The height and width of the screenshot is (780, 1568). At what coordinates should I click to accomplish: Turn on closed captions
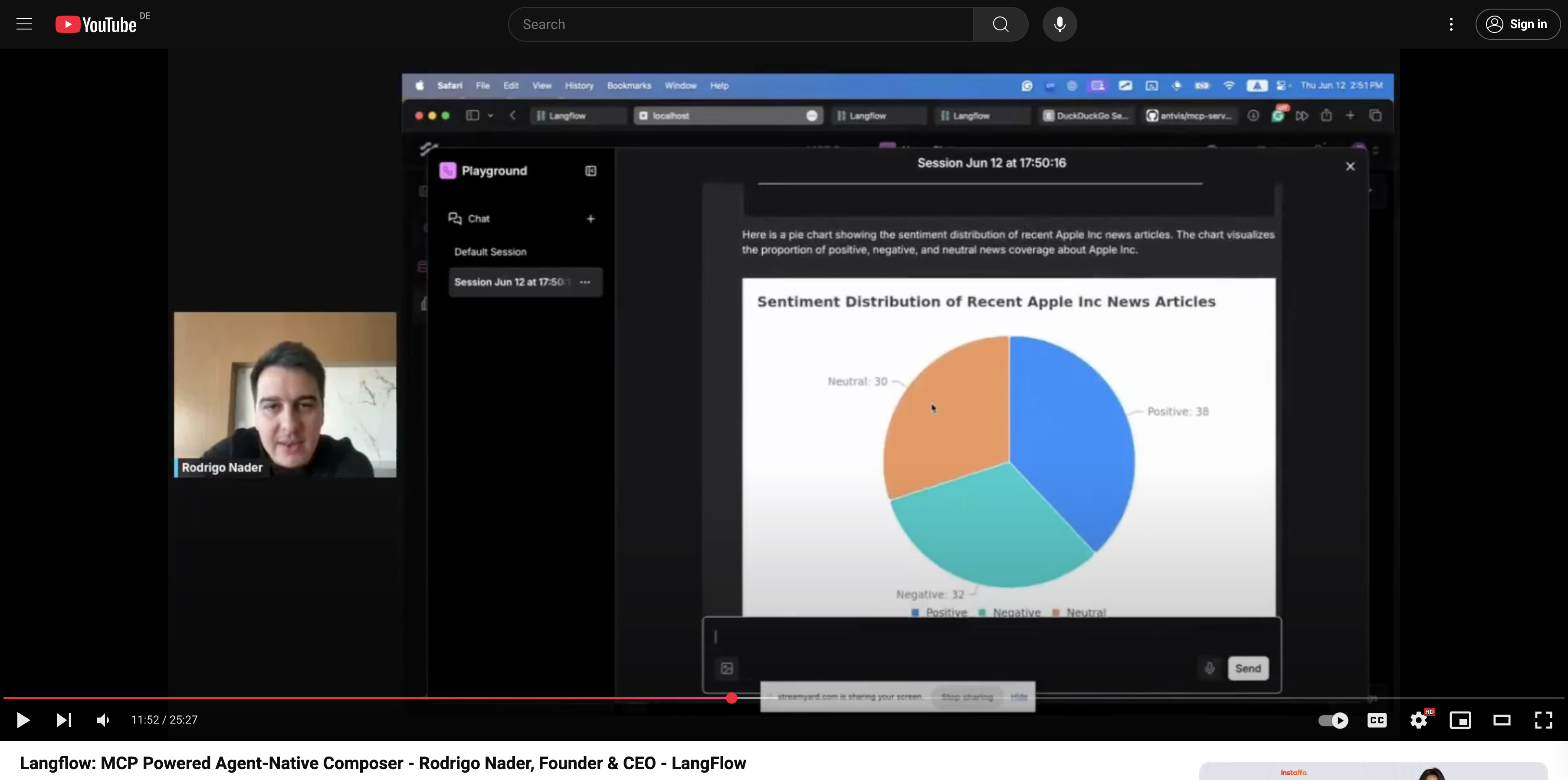click(1377, 721)
